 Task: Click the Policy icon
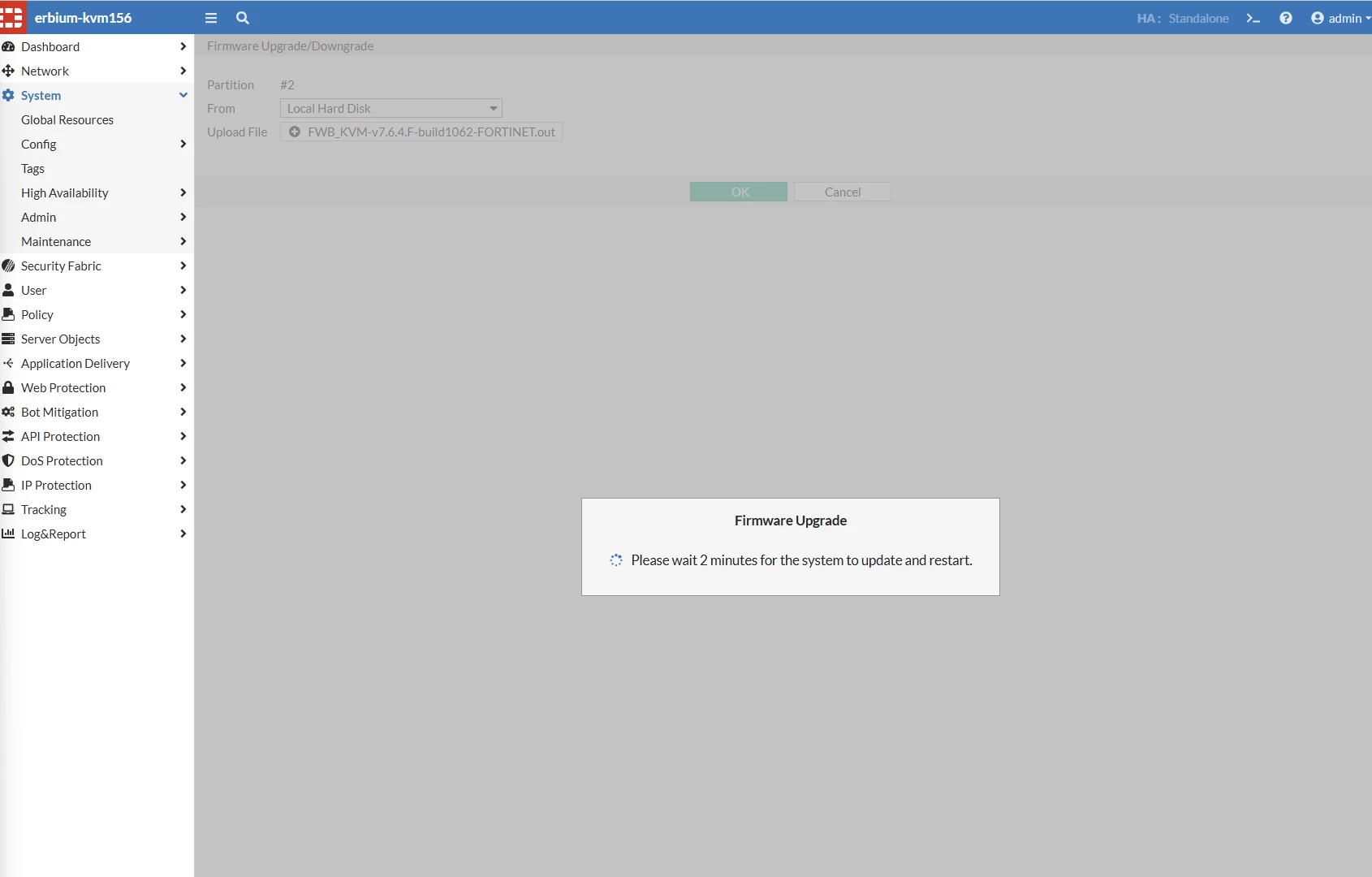(x=8, y=314)
